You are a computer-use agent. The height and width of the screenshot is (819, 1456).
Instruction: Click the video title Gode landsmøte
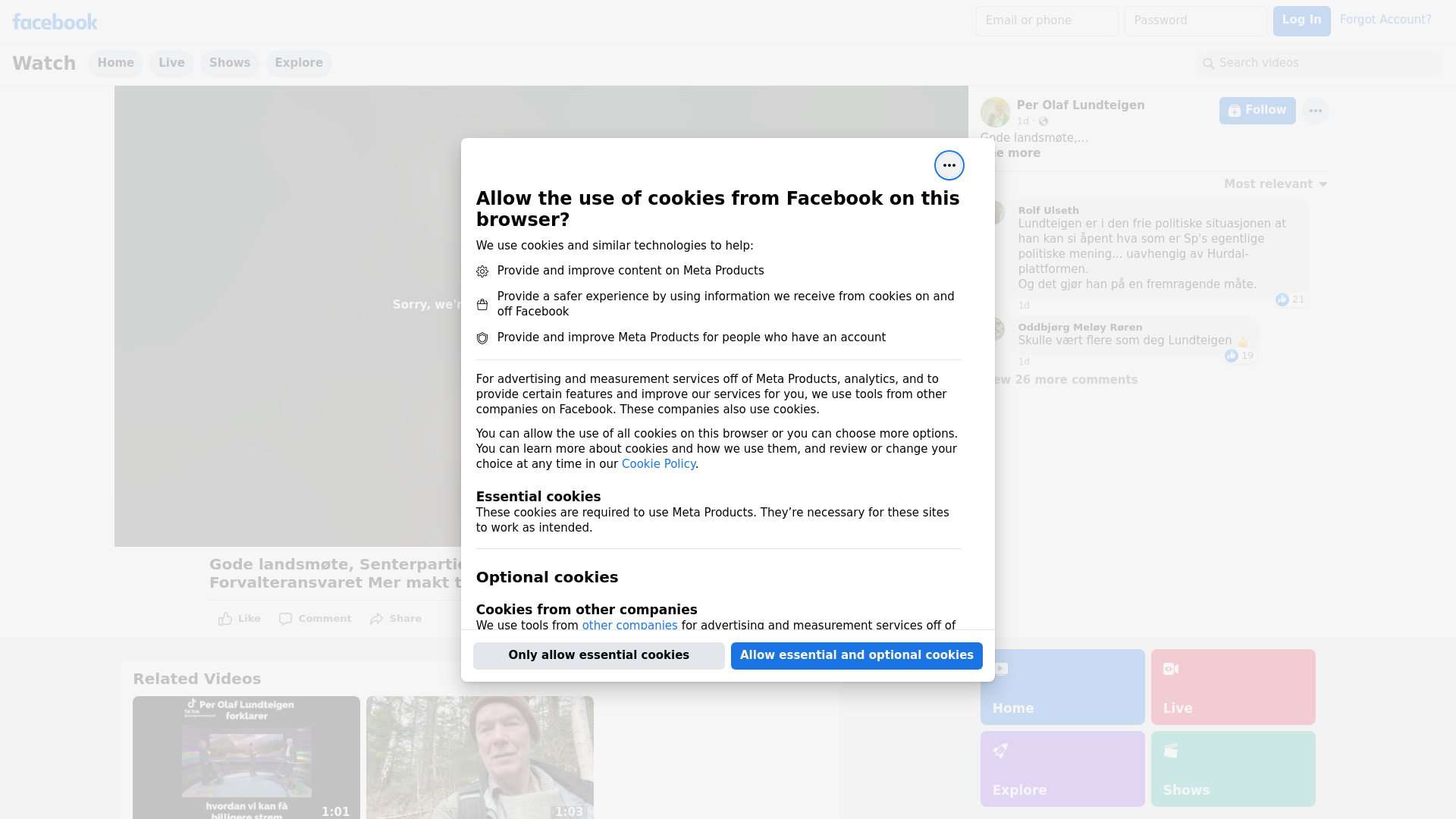pyautogui.click(x=335, y=573)
